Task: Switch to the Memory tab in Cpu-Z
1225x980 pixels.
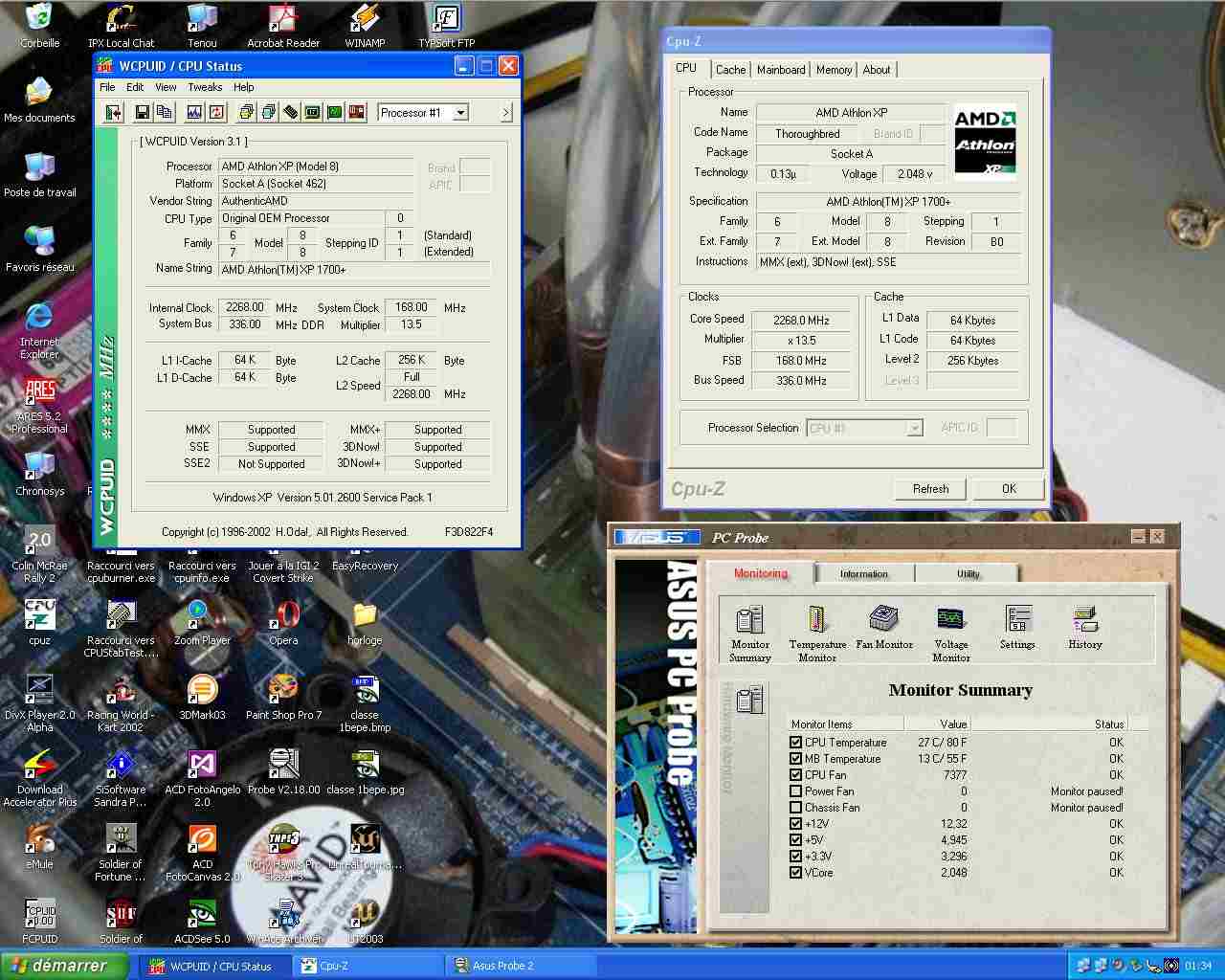Action: pyautogui.click(x=834, y=70)
